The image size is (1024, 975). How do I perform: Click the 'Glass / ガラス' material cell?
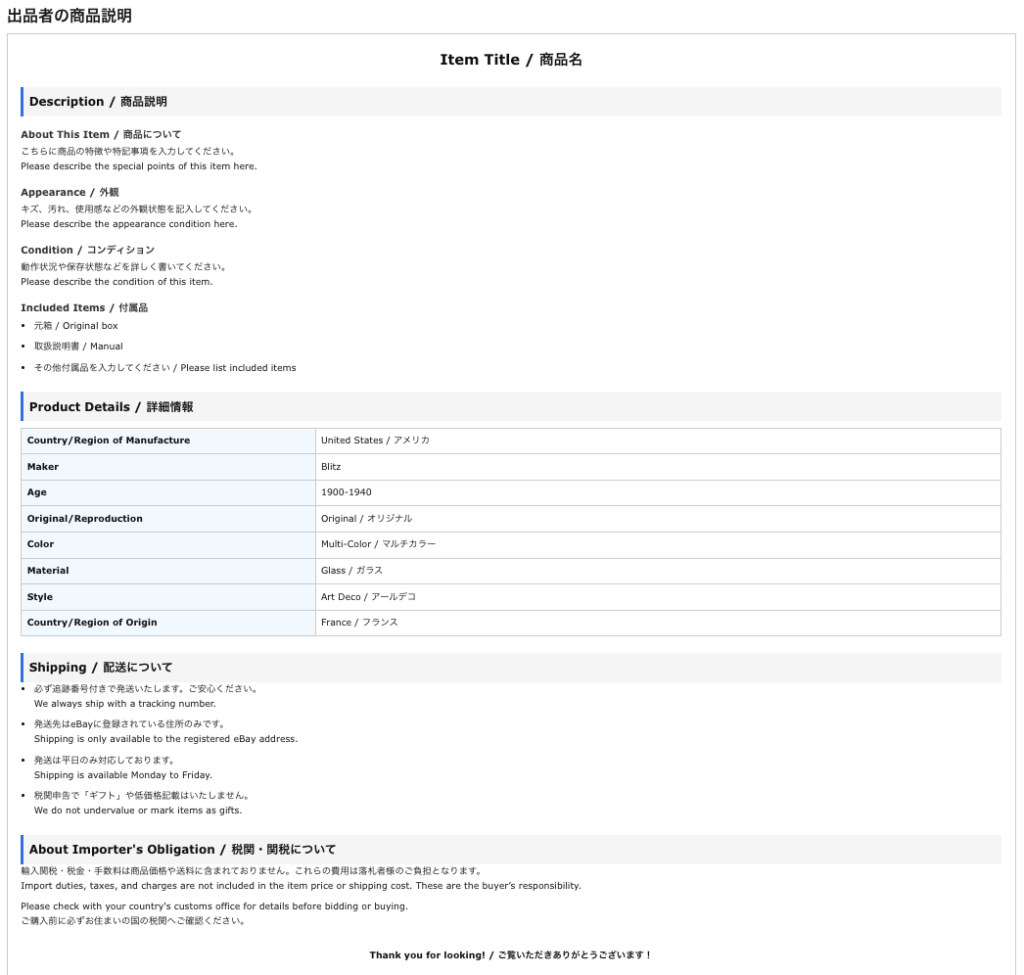[x=351, y=571]
